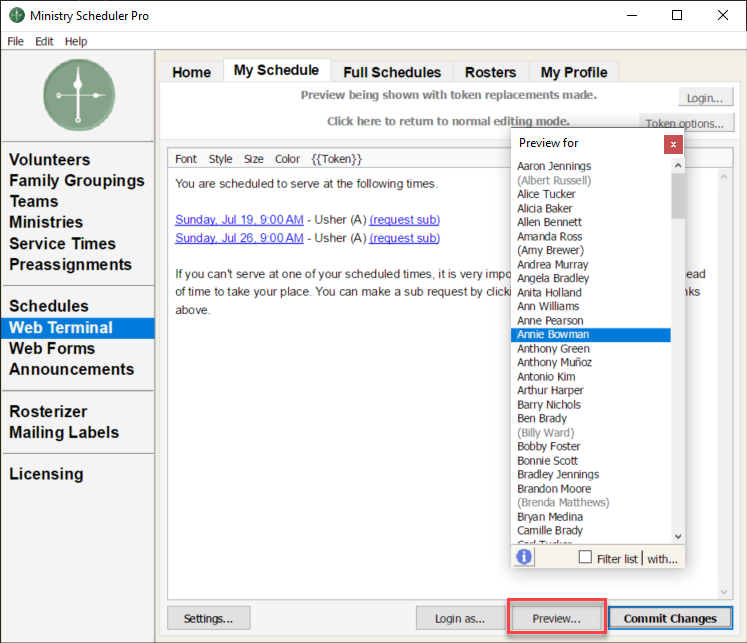Image resolution: width=747 pixels, height=643 pixels.
Task: Switch to the My Profile tab
Action: pyautogui.click(x=574, y=72)
